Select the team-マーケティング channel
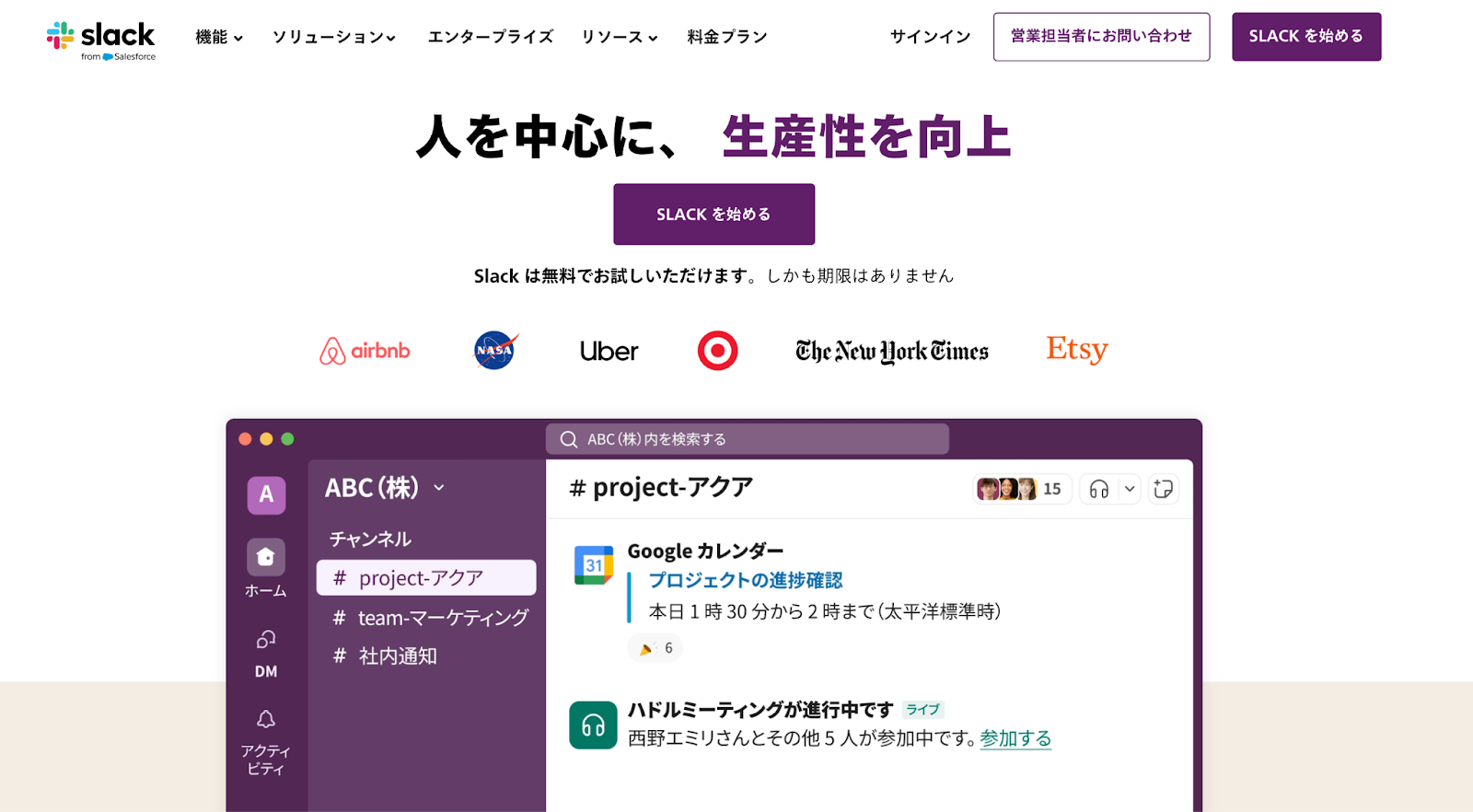Image resolution: width=1473 pixels, height=812 pixels. pos(430,618)
